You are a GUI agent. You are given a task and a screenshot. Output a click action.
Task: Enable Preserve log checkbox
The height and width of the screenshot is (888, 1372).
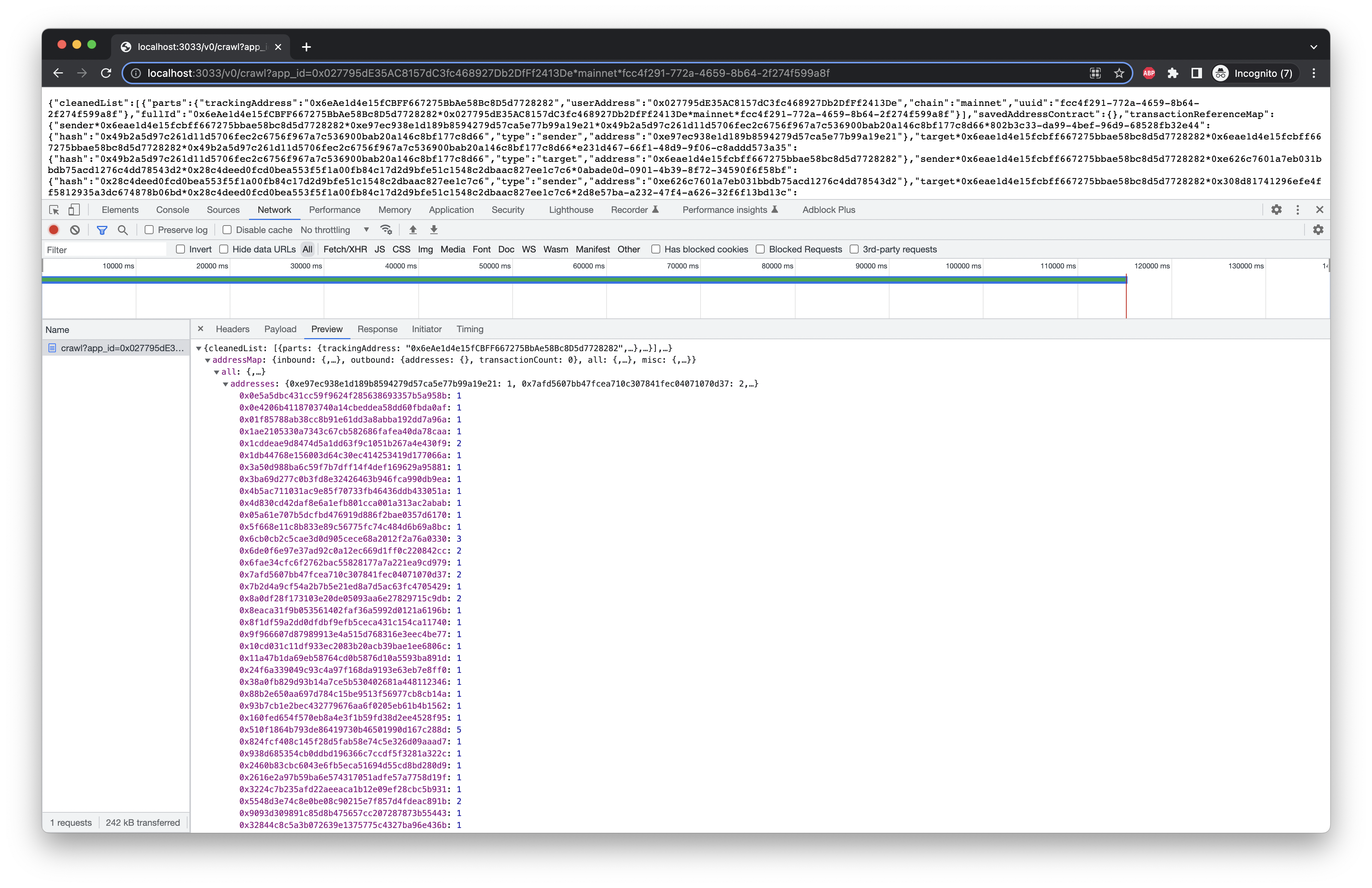coord(149,230)
